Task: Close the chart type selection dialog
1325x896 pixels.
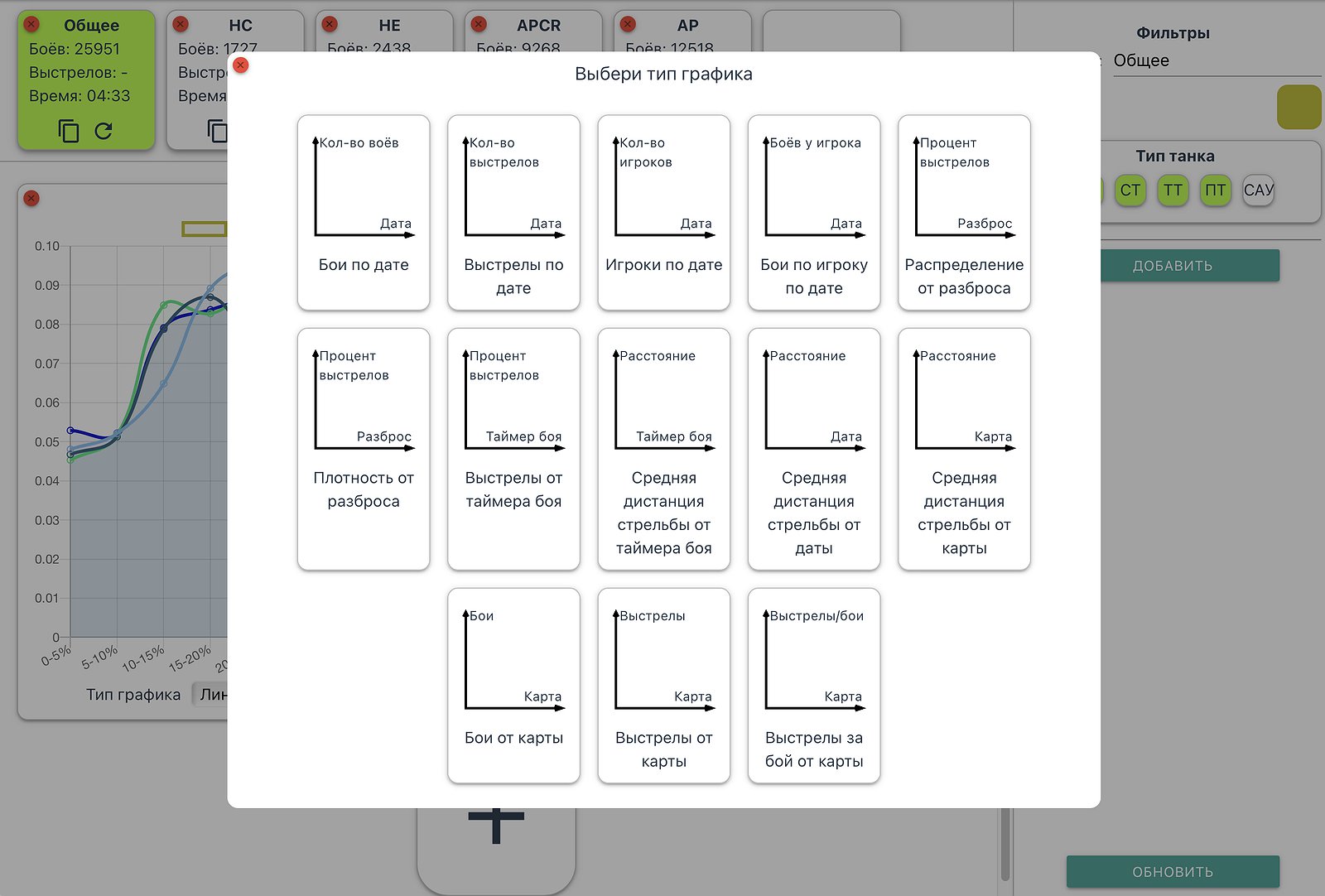Action: click(x=241, y=65)
